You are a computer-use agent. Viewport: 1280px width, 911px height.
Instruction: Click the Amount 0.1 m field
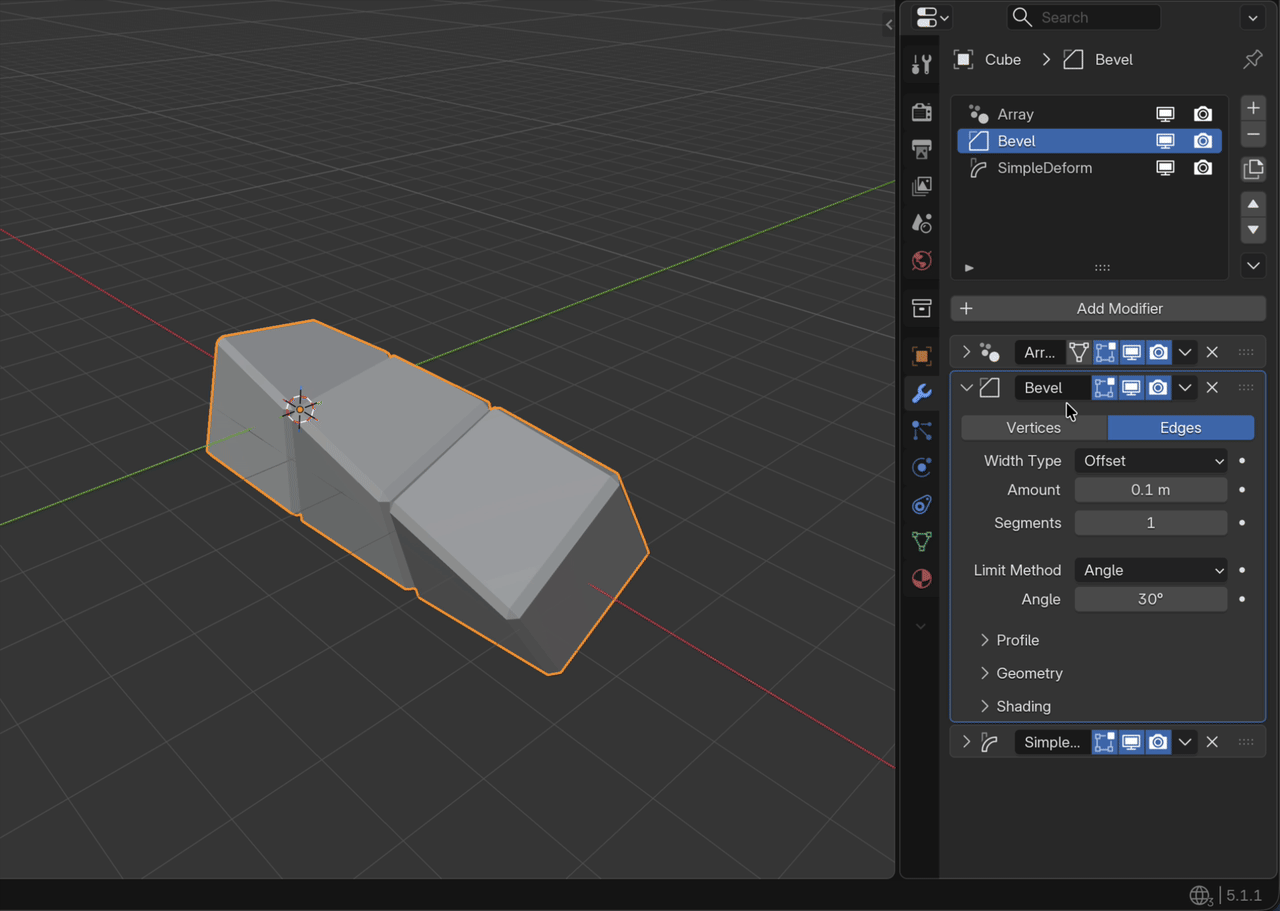pyautogui.click(x=1151, y=490)
